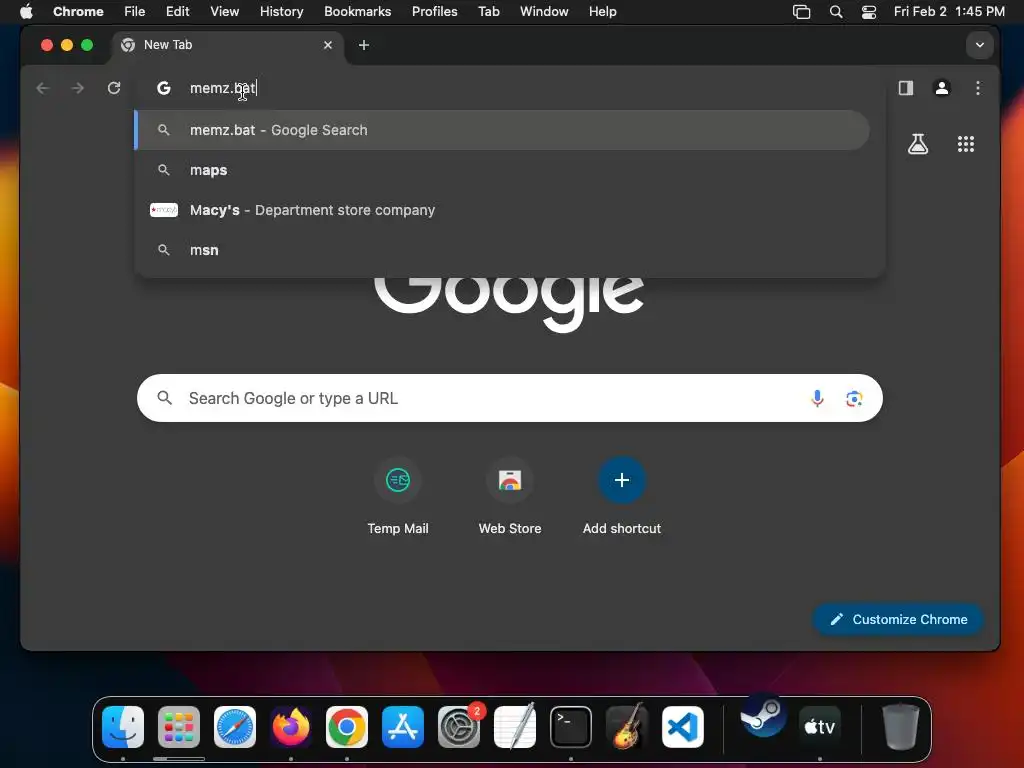Open the profile avatar icon
1024x768 pixels.
(x=942, y=88)
